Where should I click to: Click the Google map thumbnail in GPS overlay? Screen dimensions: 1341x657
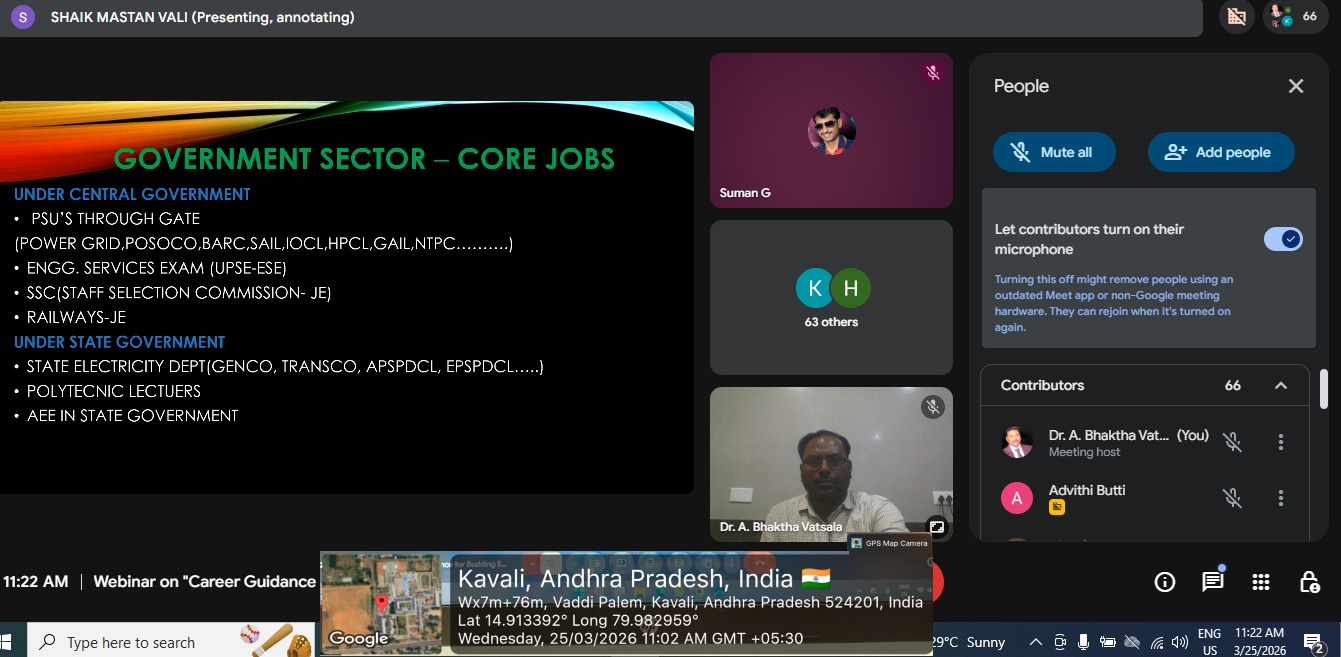coord(381,602)
